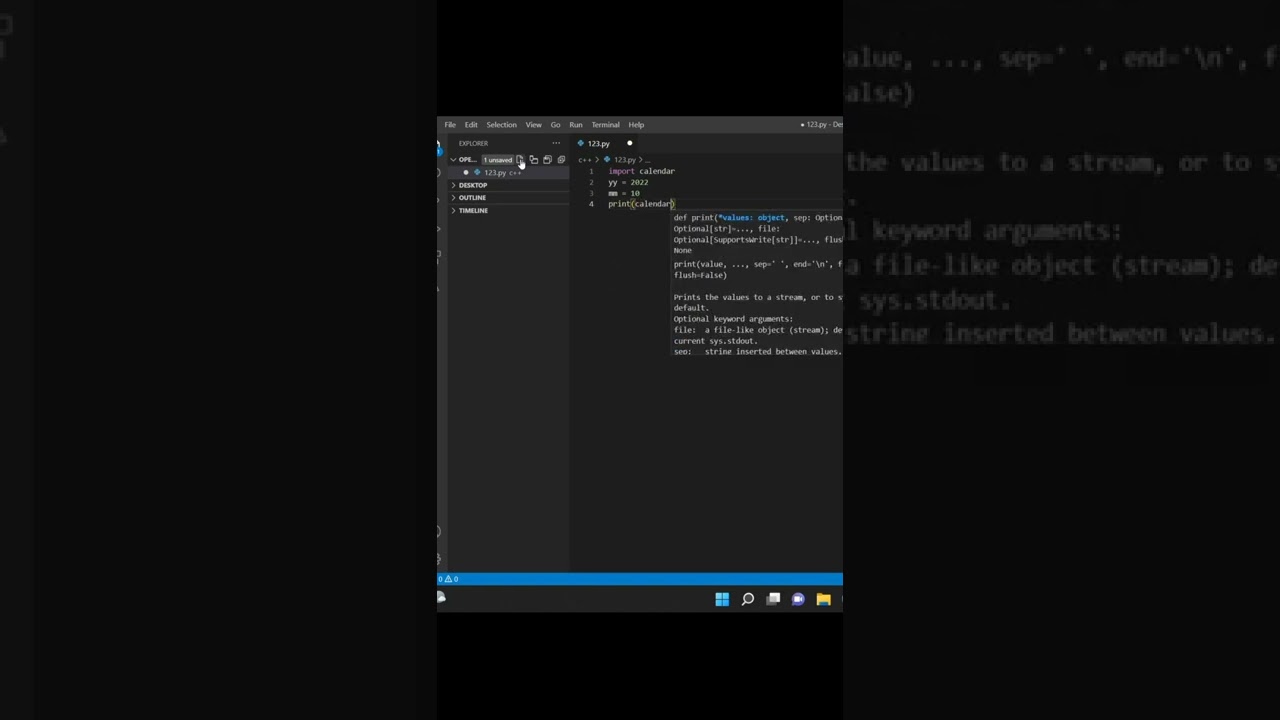1280x720 pixels.
Task: Switch to the 123.py editor tab
Action: (598, 143)
